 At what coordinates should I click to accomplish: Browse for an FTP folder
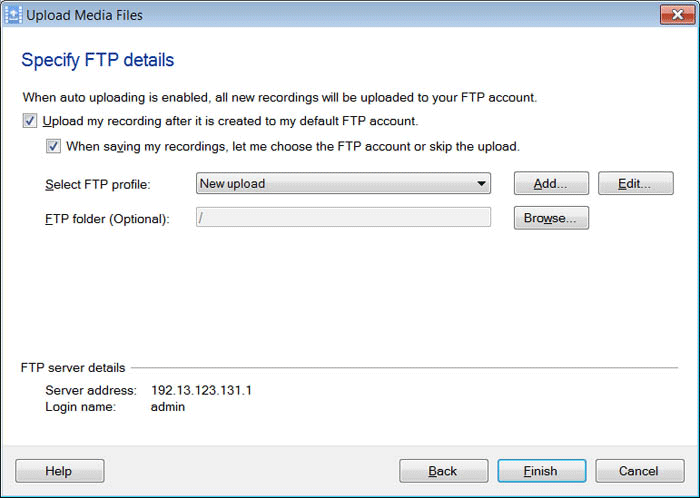click(x=551, y=218)
